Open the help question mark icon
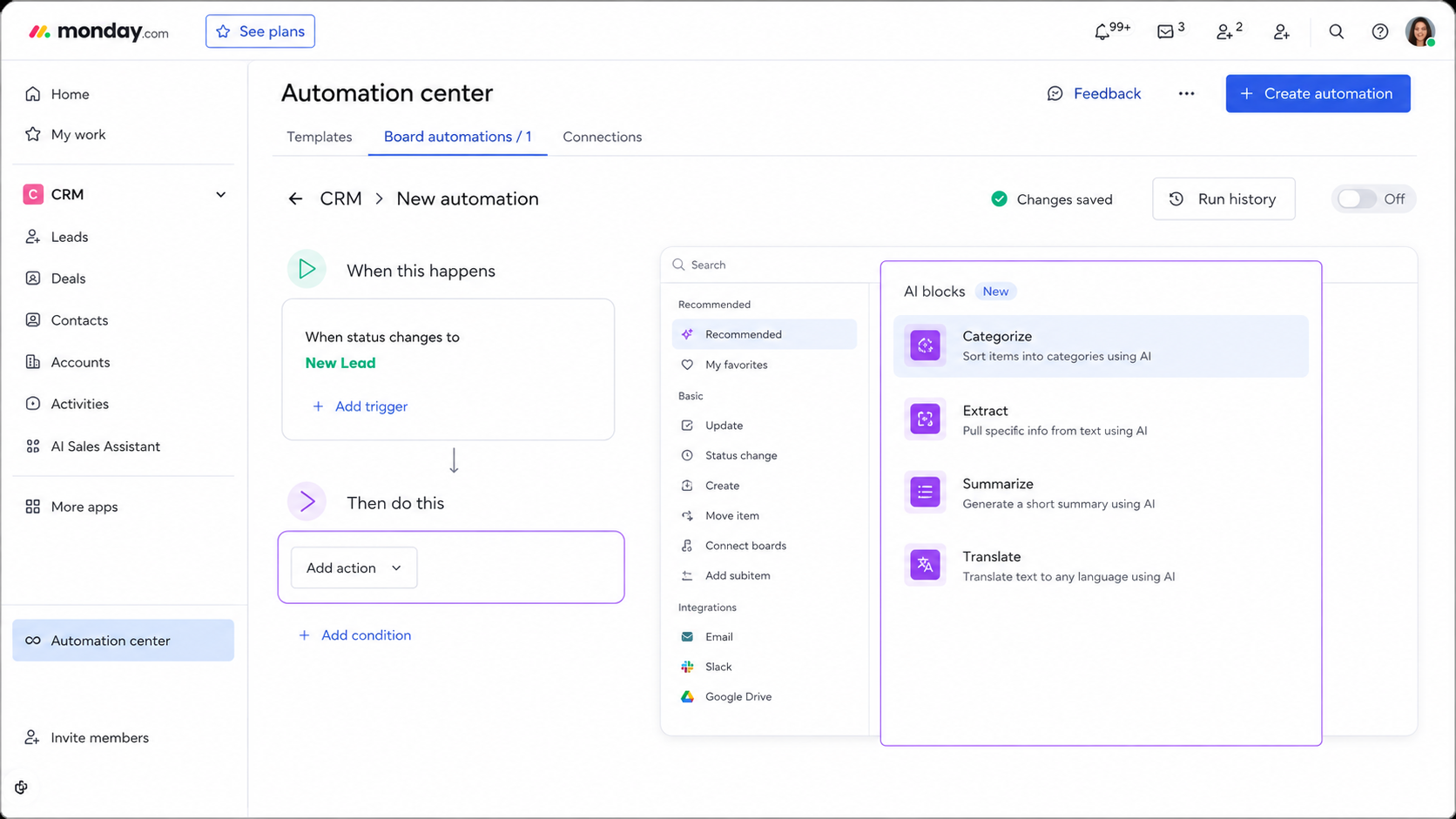Image resolution: width=1456 pixels, height=819 pixels. pyautogui.click(x=1380, y=32)
